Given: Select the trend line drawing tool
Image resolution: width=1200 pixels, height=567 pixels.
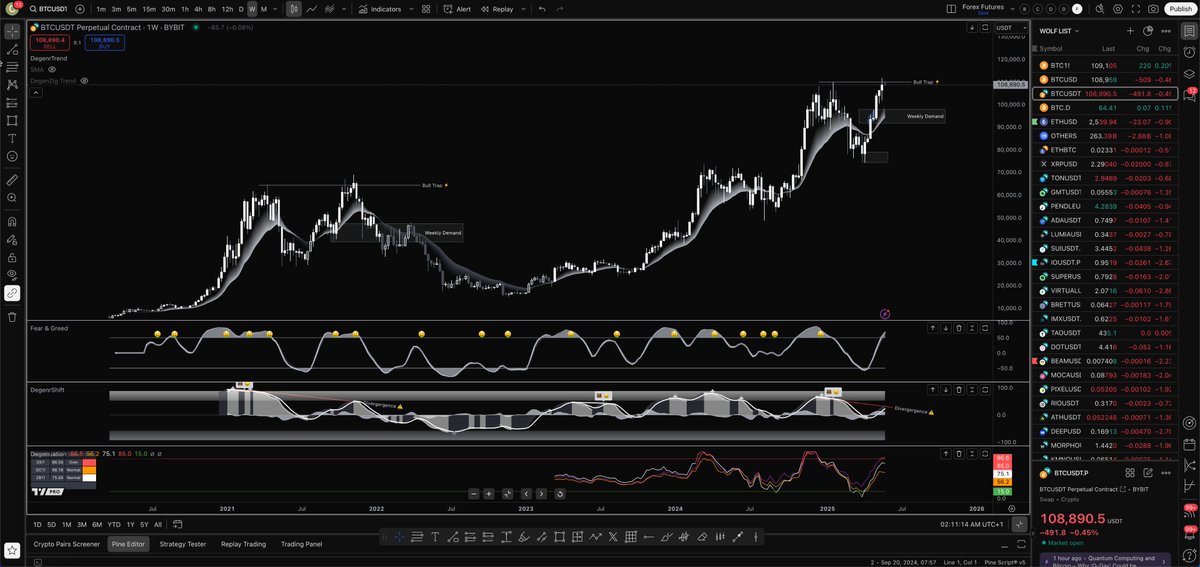Looking at the screenshot, I should (12, 49).
